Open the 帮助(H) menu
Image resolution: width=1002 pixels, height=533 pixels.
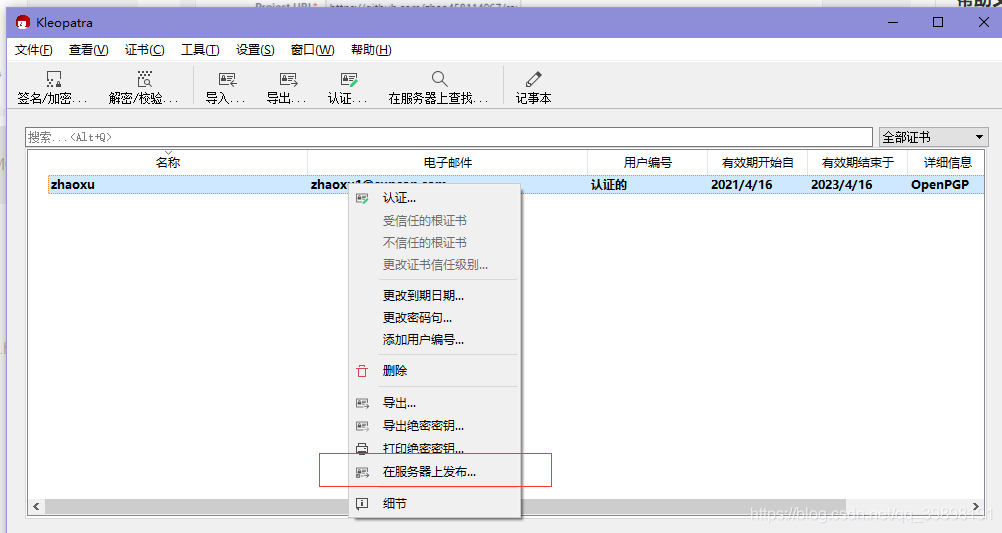tap(371, 50)
